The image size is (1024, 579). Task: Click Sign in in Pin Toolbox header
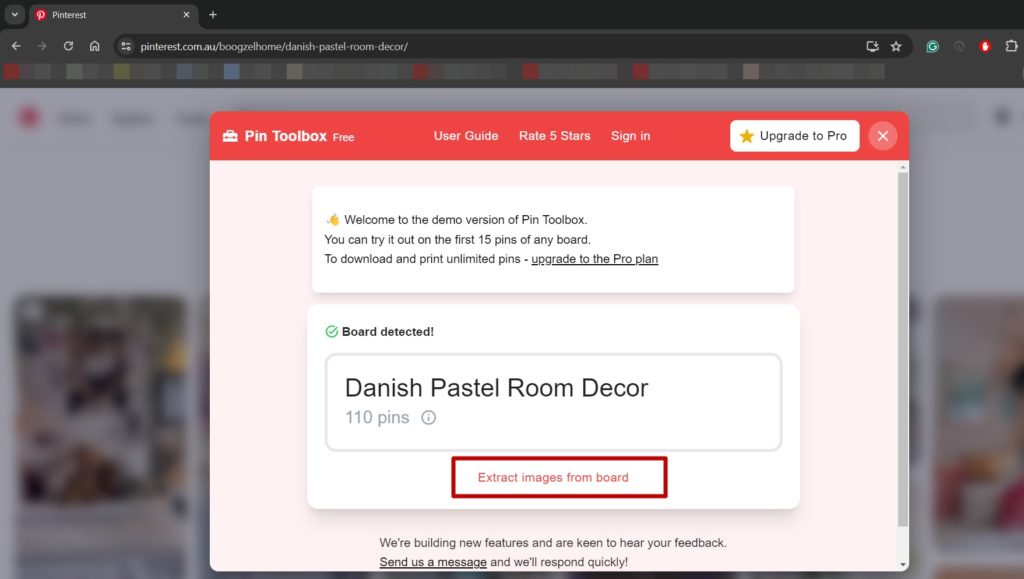click(630, 136)
